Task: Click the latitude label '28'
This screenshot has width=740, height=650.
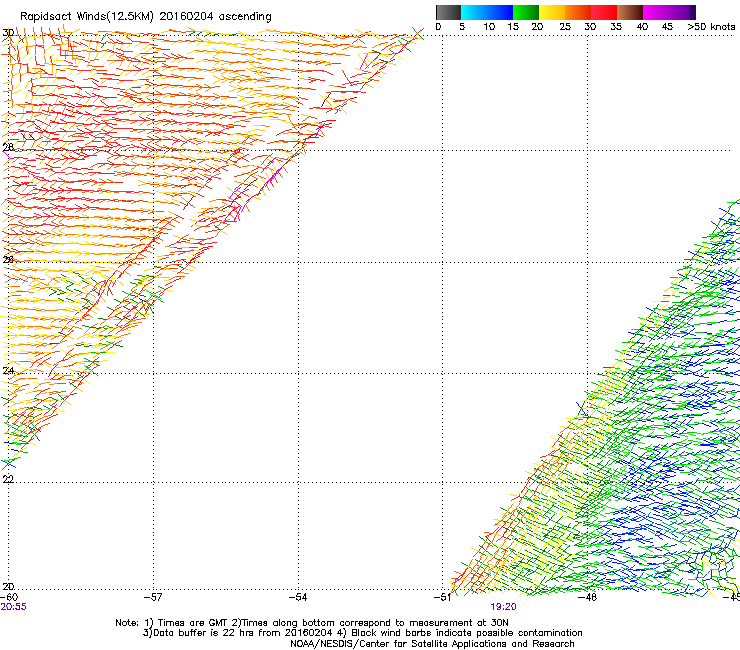Action: (x=8, y=147)
